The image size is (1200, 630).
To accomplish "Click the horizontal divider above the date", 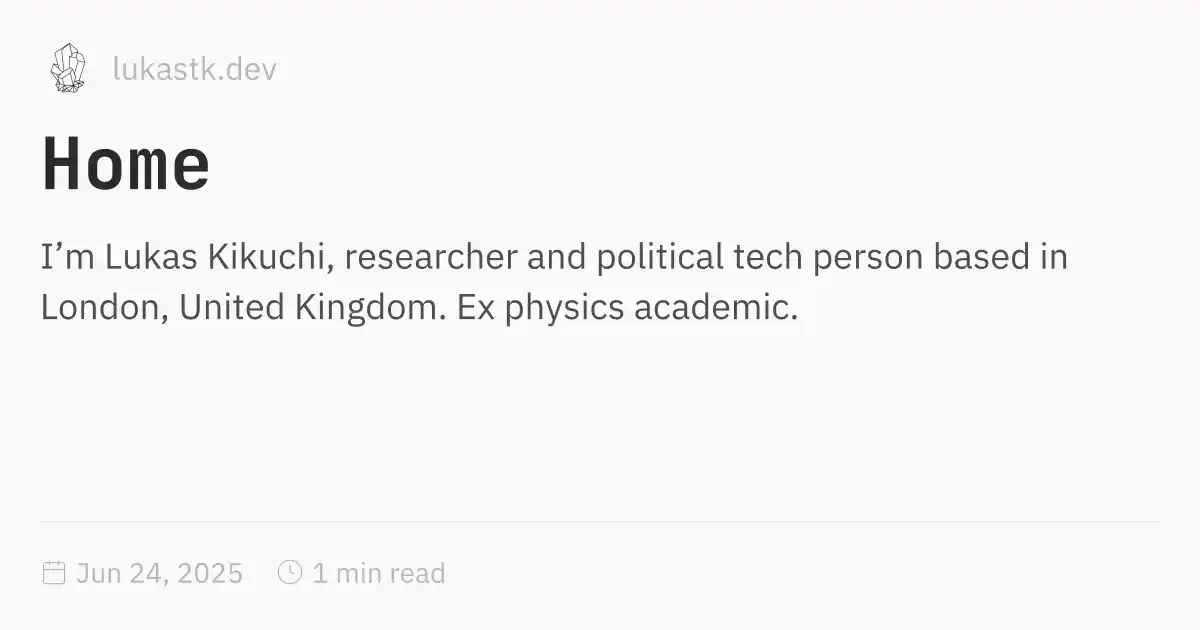I will click(600, 521).
